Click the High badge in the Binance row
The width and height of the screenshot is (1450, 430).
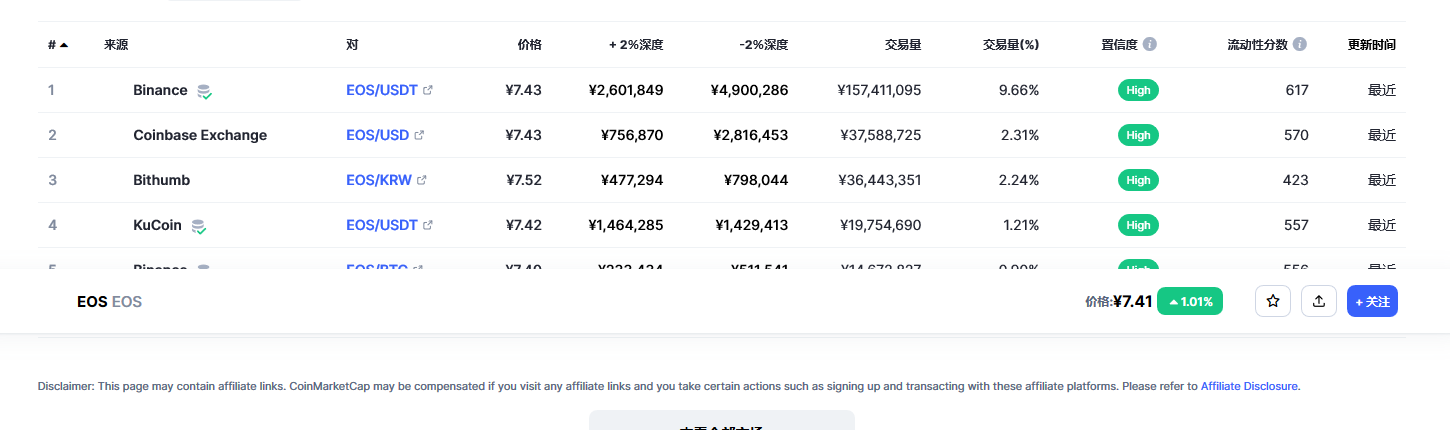[1138, 90]
